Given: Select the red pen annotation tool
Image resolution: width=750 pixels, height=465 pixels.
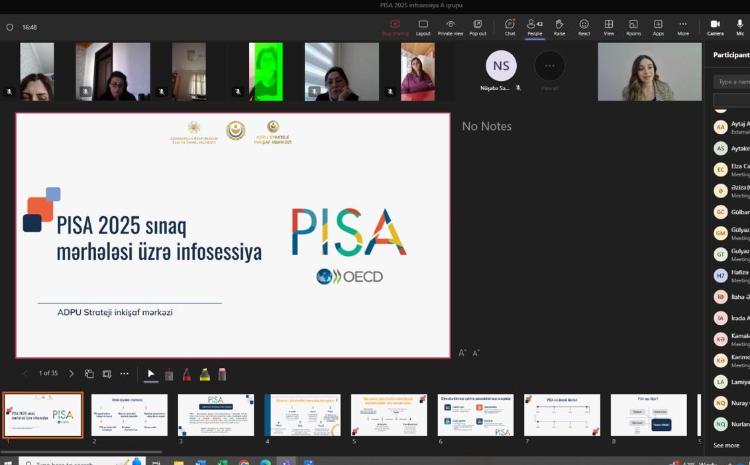Looking at the screenshot, I should click(186, 373).
